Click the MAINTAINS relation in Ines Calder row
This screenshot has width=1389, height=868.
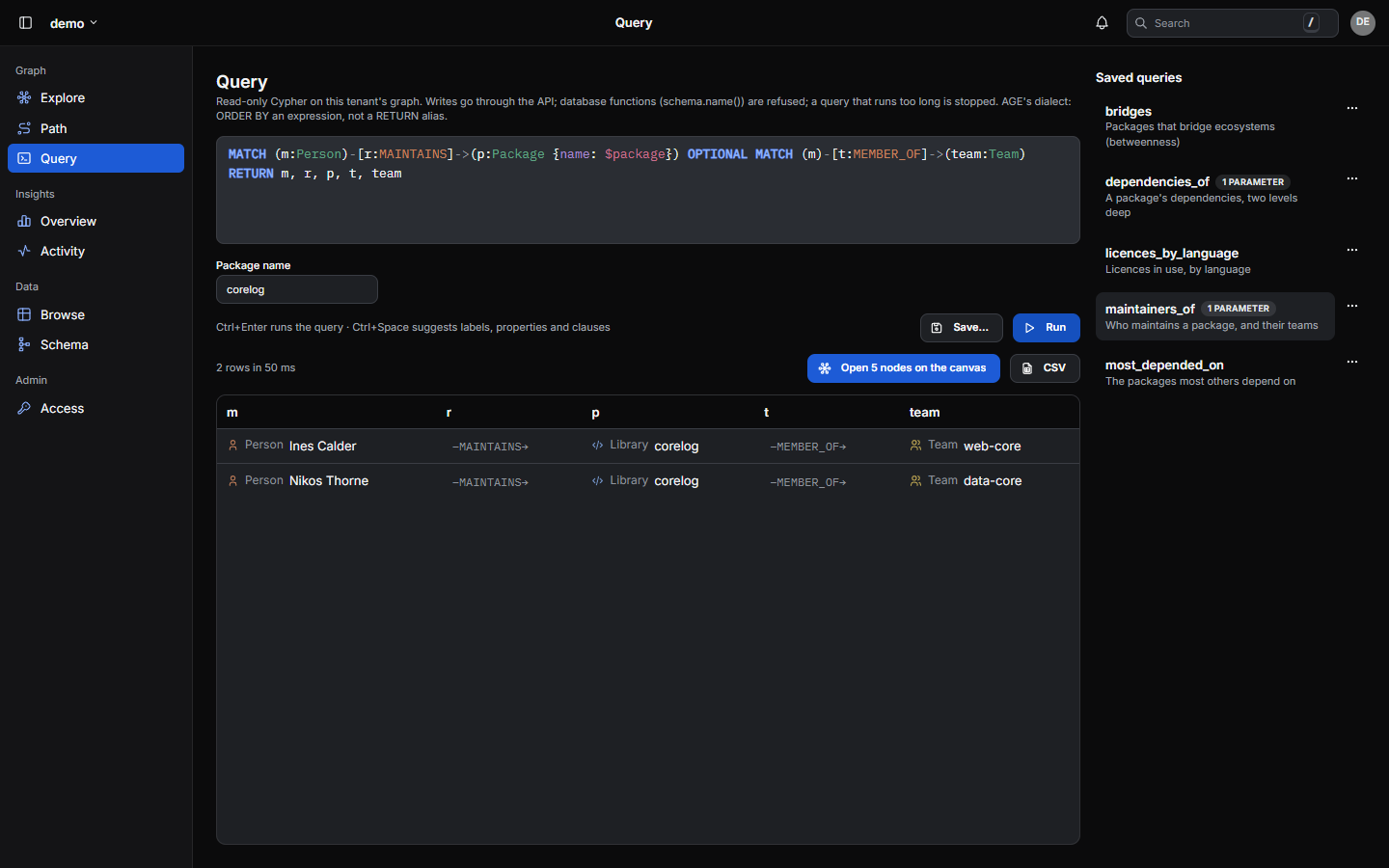[490, 447]
